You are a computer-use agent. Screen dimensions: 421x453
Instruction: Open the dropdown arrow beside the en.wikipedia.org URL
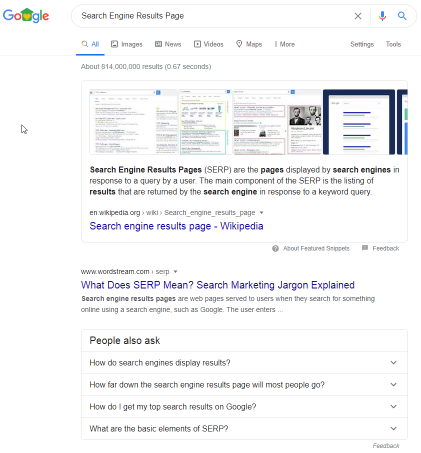[261, 213]
